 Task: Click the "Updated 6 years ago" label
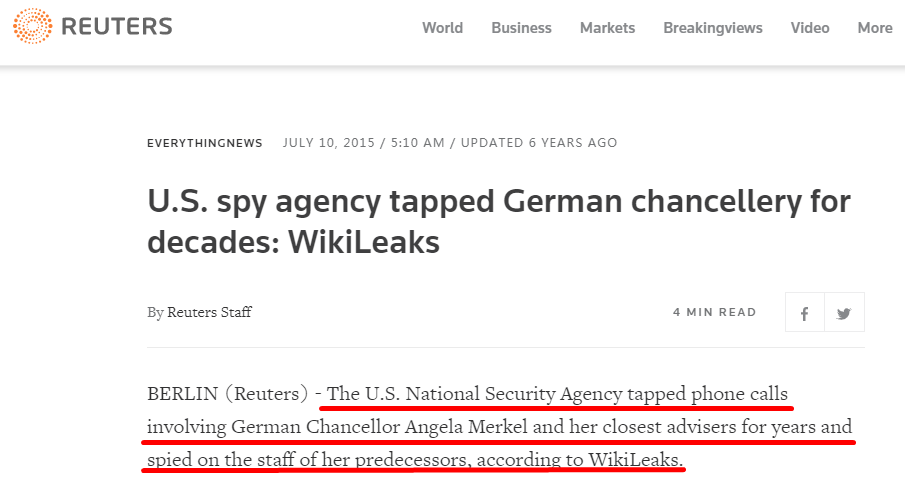(x=539, y=143)
